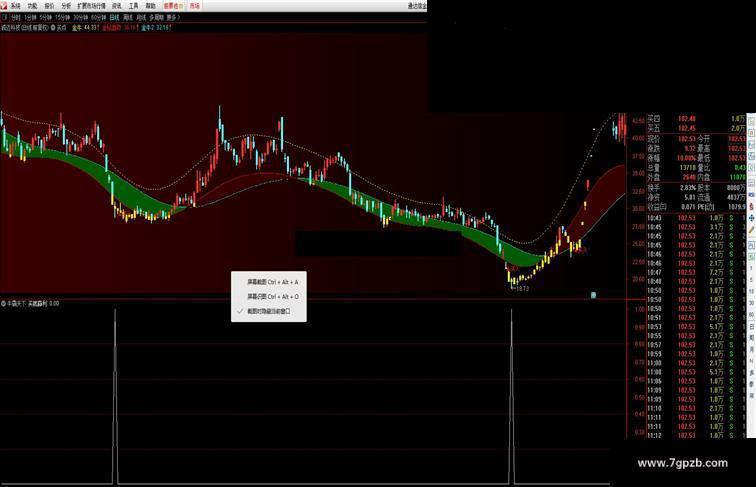This screenshot has width=756, height=487.
Task: Switch to the 月线 period tab
Action: [x=141, y=17]
